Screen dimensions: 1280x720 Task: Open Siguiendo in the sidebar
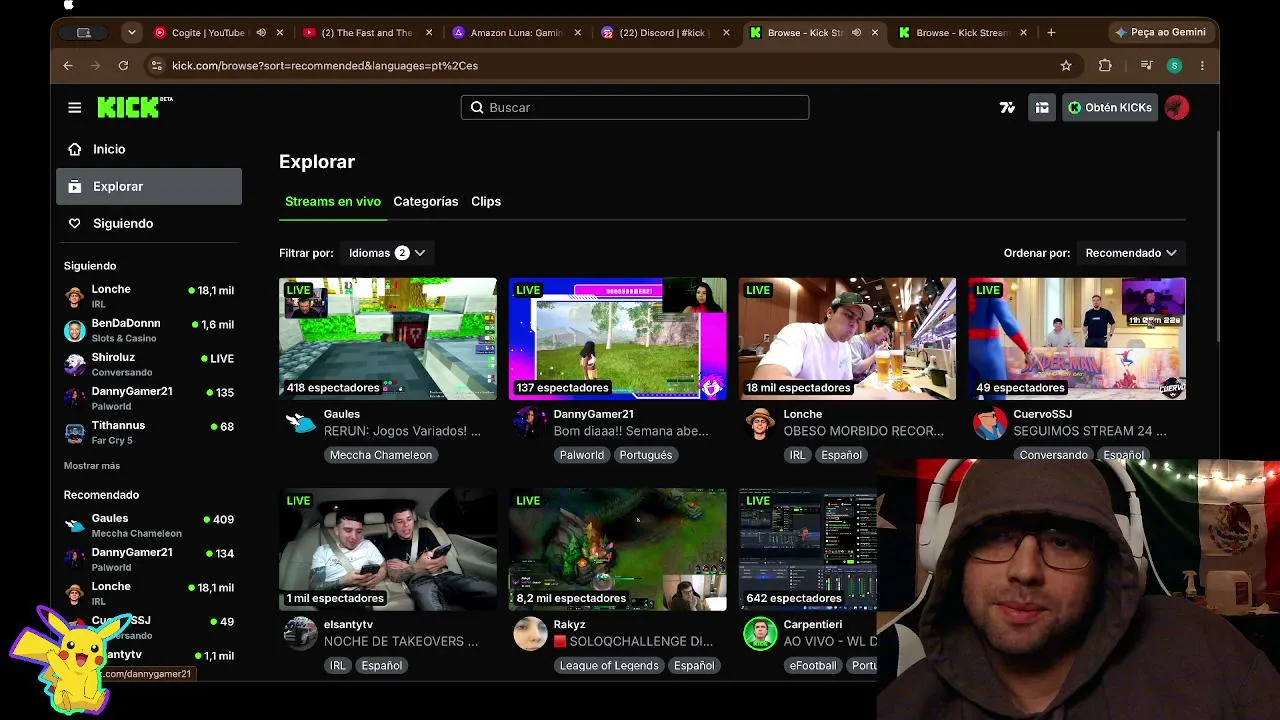149,224
